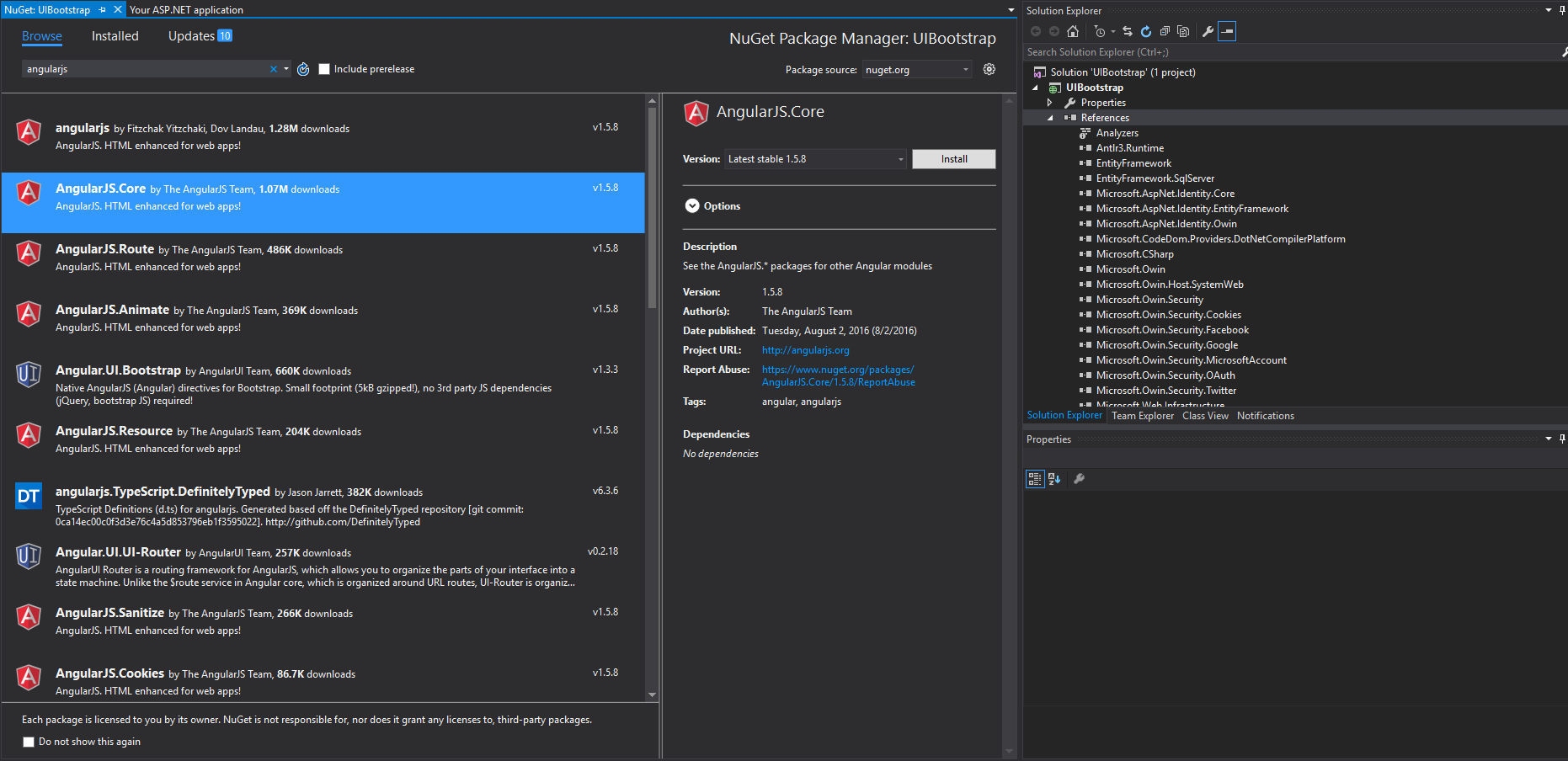Click the package list vertical scrollbar thumb

point(652,207)
